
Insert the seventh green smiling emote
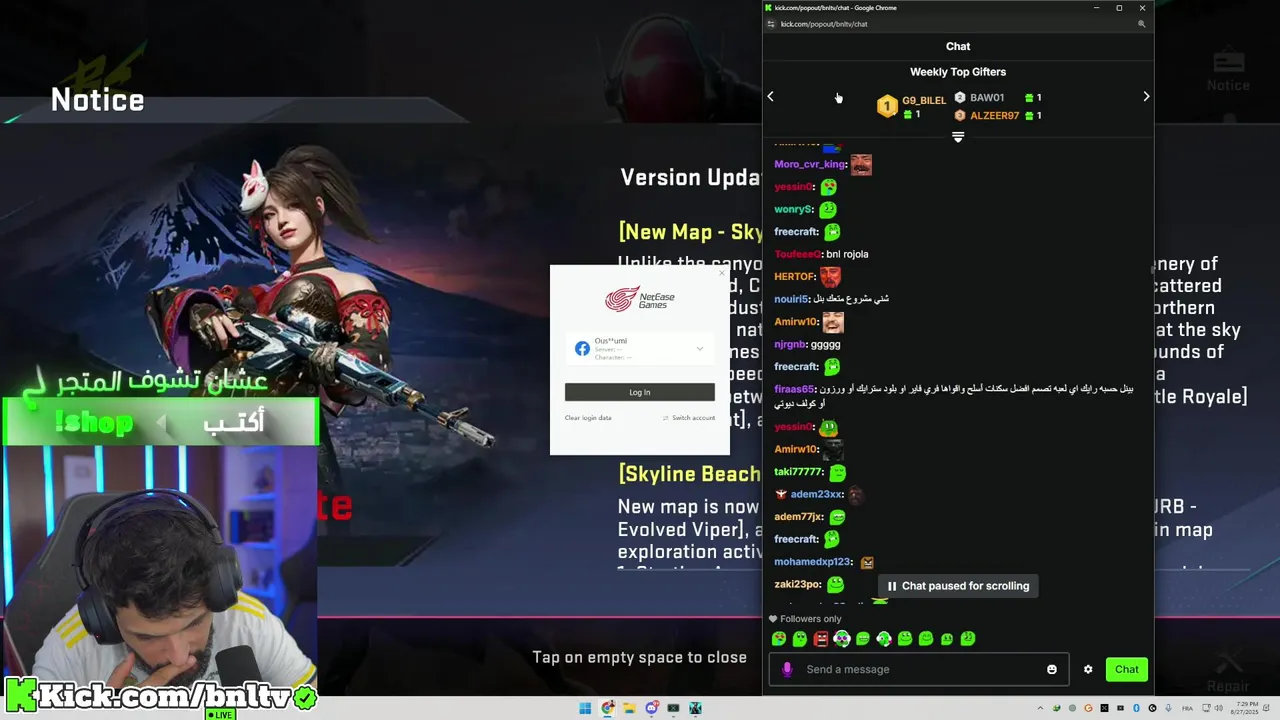click(905, 639)
